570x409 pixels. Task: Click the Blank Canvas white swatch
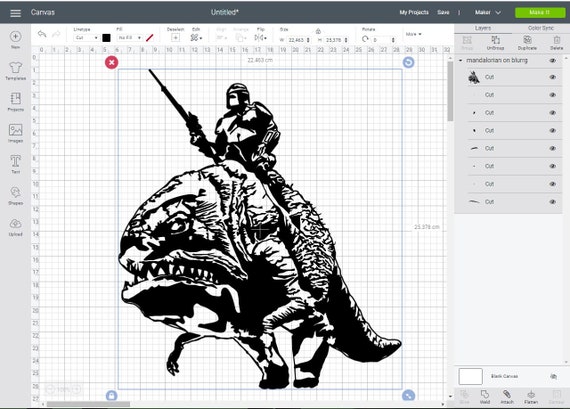click(x=470, y=376)
